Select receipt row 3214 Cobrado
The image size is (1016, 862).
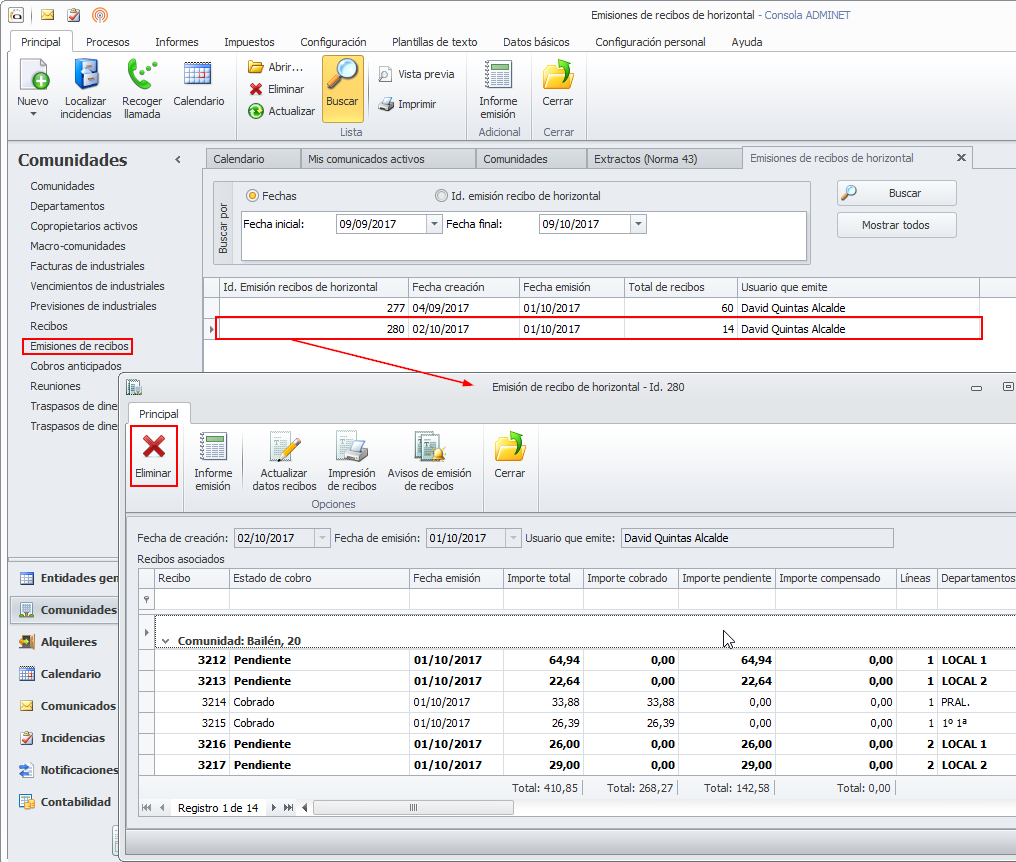tap(300, 702)
